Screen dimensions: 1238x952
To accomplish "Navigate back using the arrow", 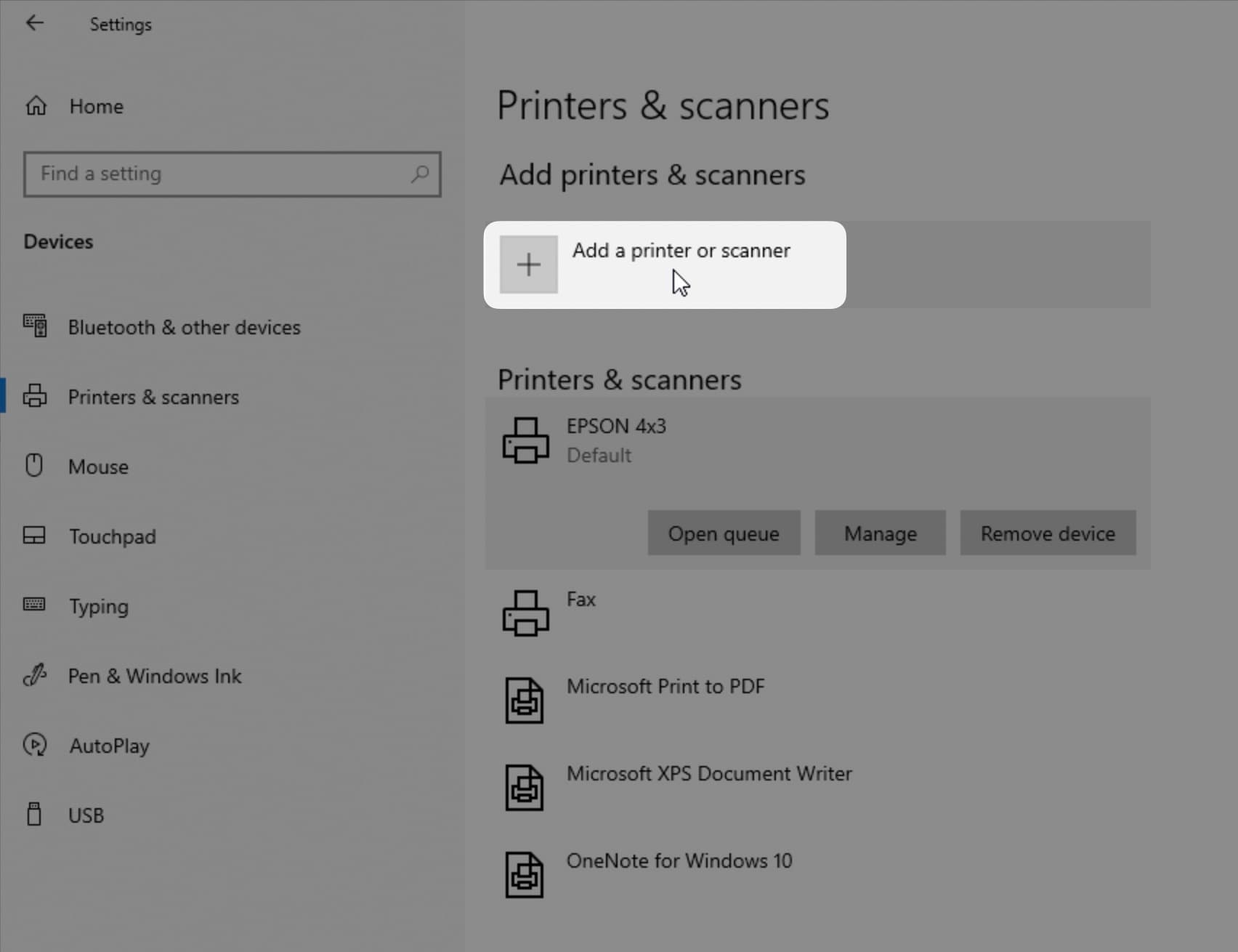I will tap(35, 23).
